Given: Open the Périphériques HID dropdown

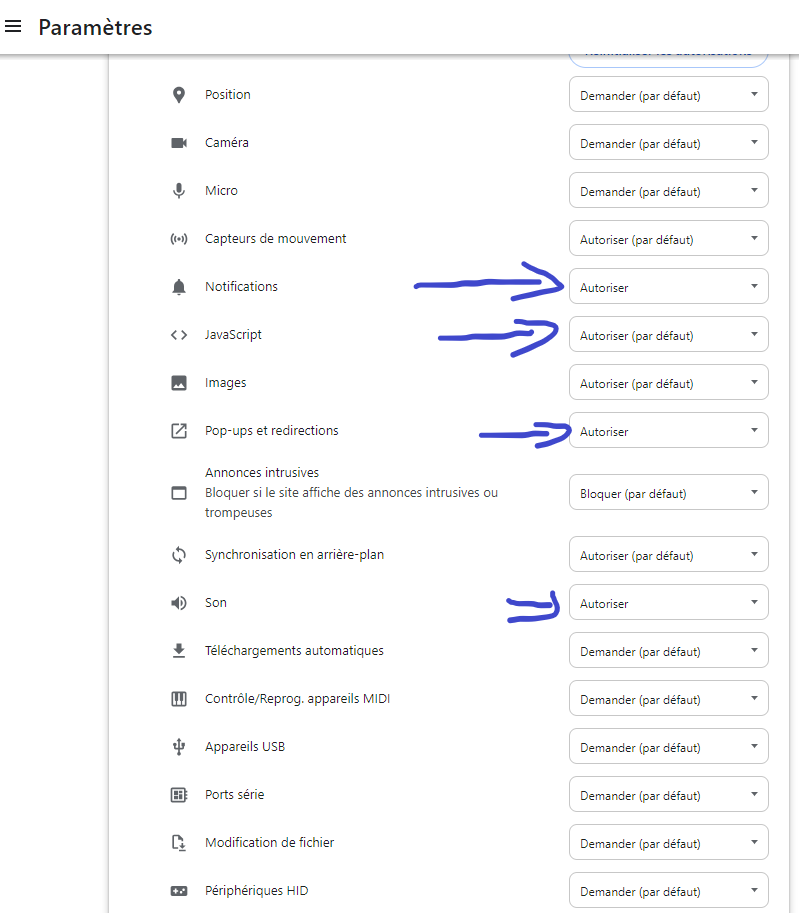Looking at the screenshot, I should 668,891.
